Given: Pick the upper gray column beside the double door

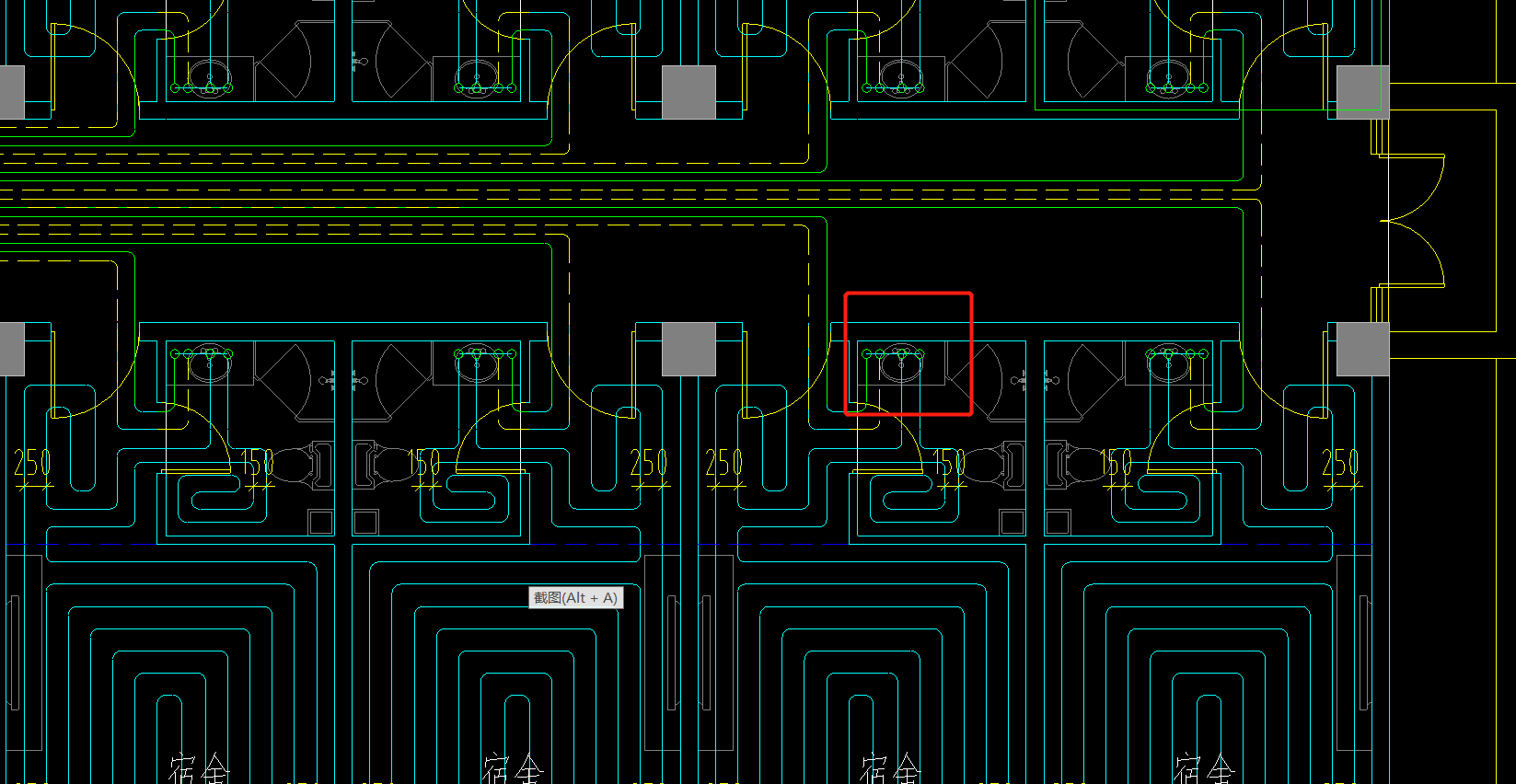Looking at the screenshot, I should pos(1362,92).
